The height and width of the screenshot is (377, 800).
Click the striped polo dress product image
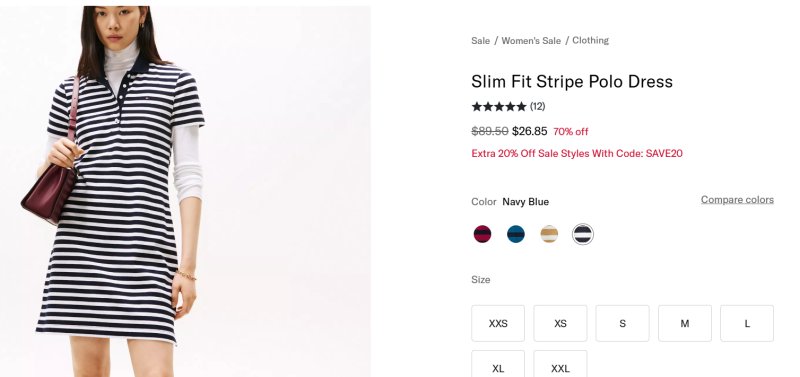click(185, 191)
